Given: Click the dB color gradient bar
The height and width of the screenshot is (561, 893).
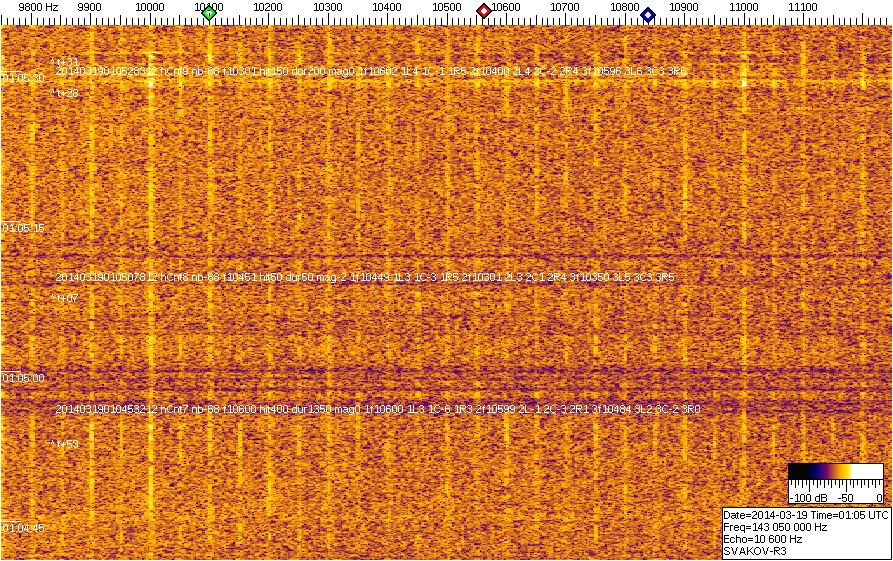Looking at the screenshot, I should 834,473.
